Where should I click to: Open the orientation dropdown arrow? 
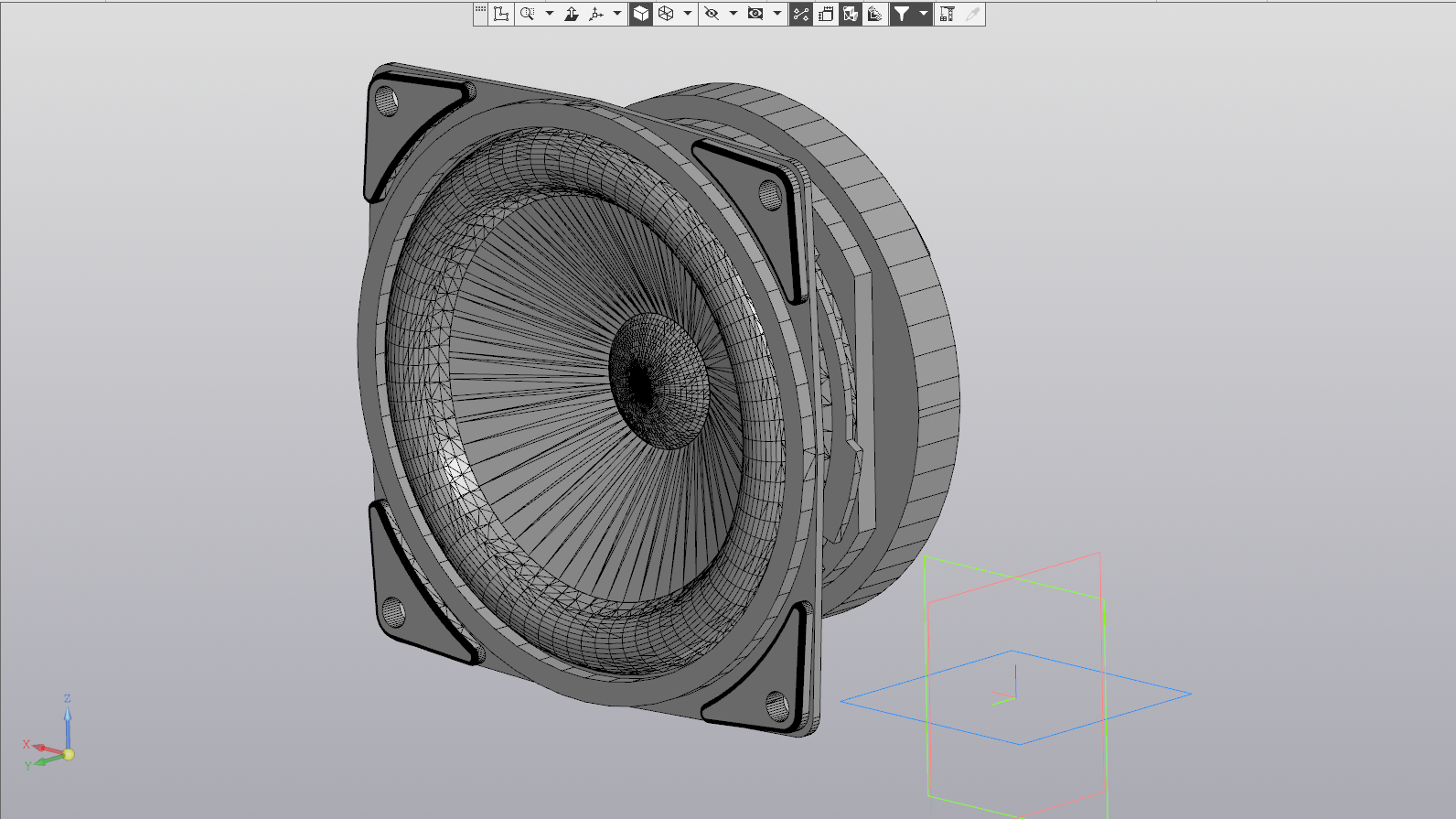617,14
